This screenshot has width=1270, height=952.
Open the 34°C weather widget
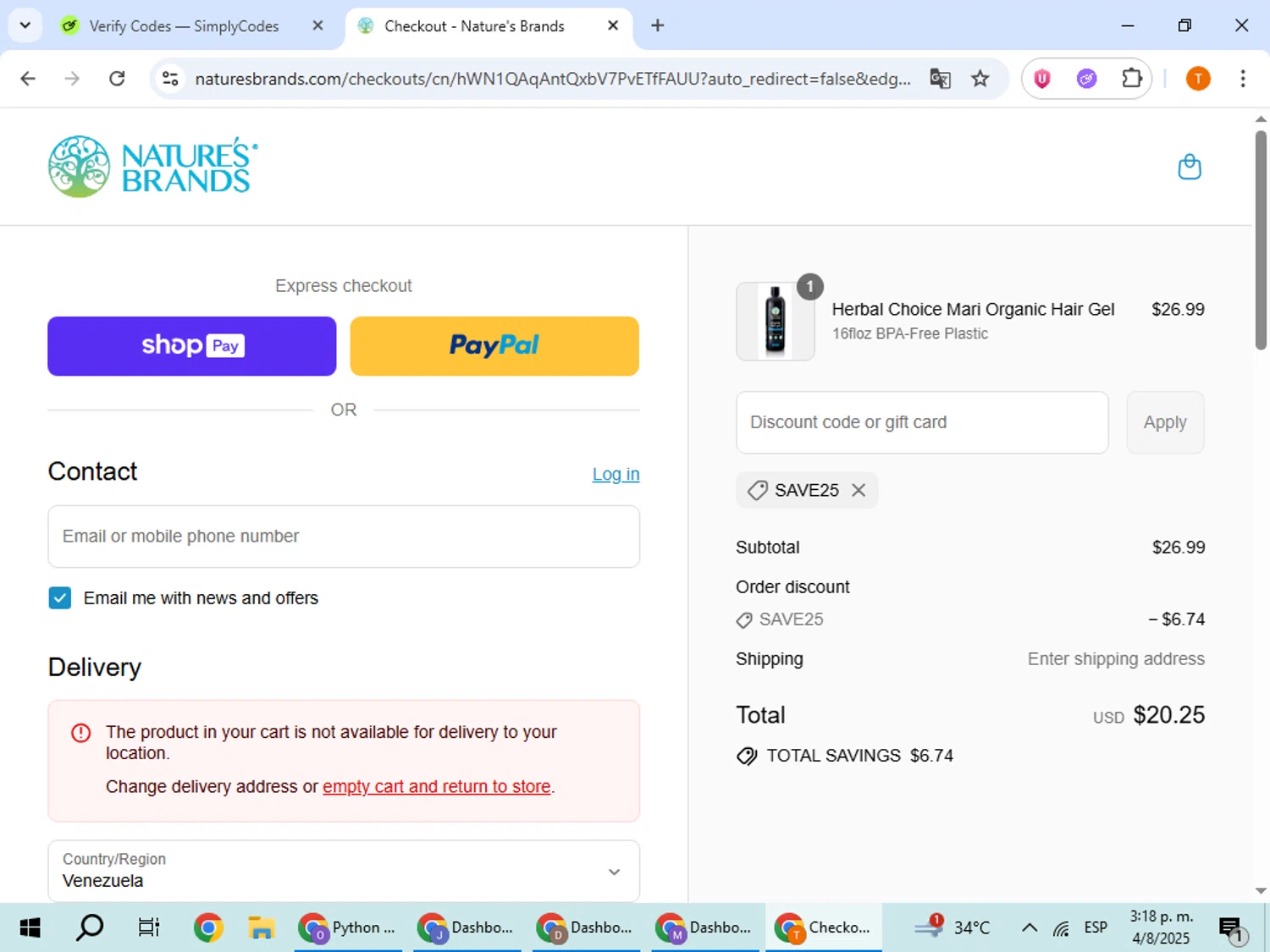coord(952,927)
